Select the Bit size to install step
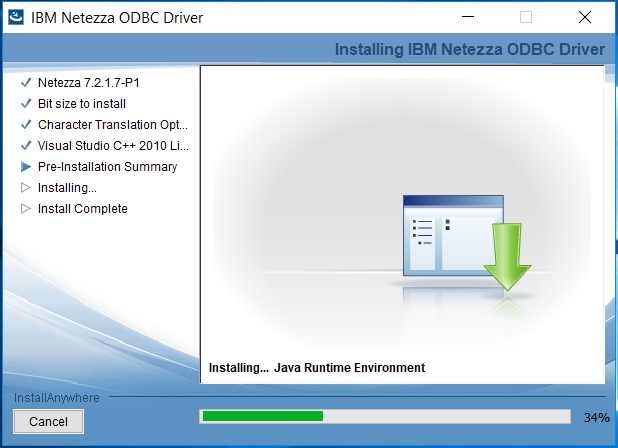This screenshot has width=618, height=448. [82, 104]
